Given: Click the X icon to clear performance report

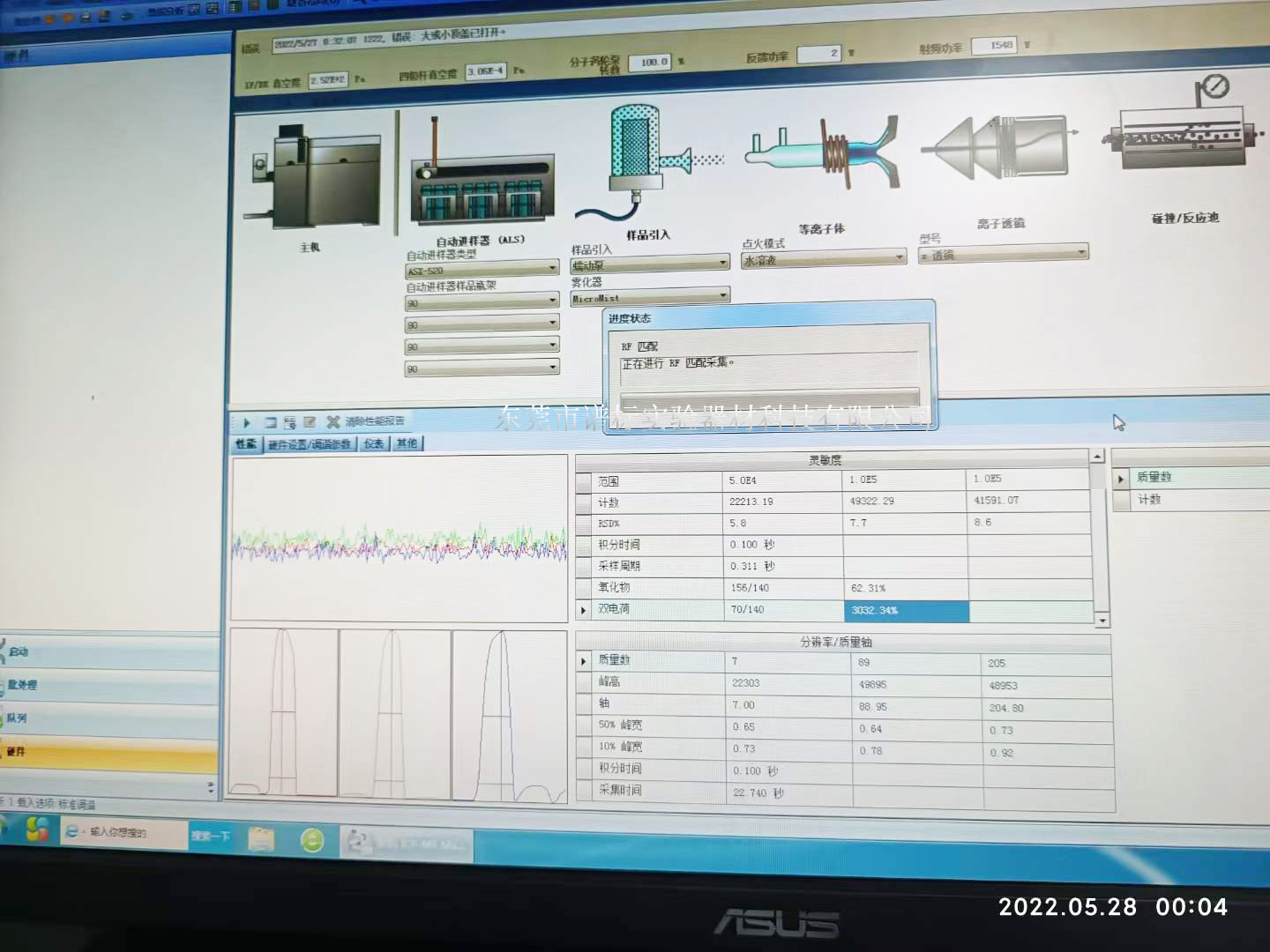Looking at the screenshot, I should pos(333,422).
